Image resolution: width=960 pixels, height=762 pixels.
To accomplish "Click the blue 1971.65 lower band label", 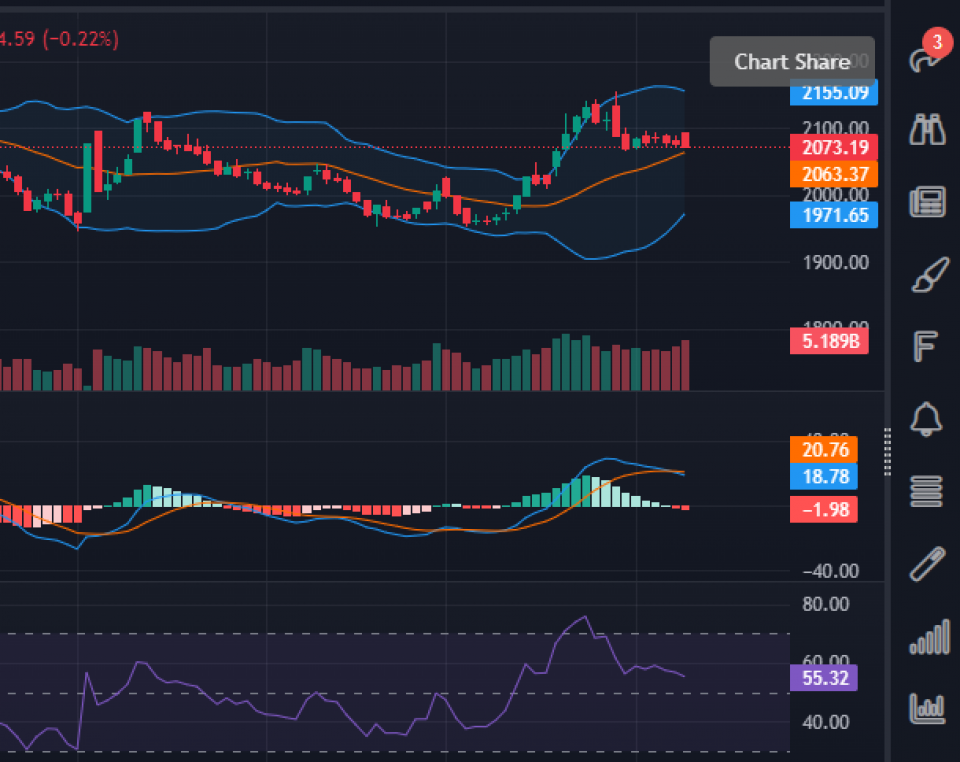I will click(834, 215).
